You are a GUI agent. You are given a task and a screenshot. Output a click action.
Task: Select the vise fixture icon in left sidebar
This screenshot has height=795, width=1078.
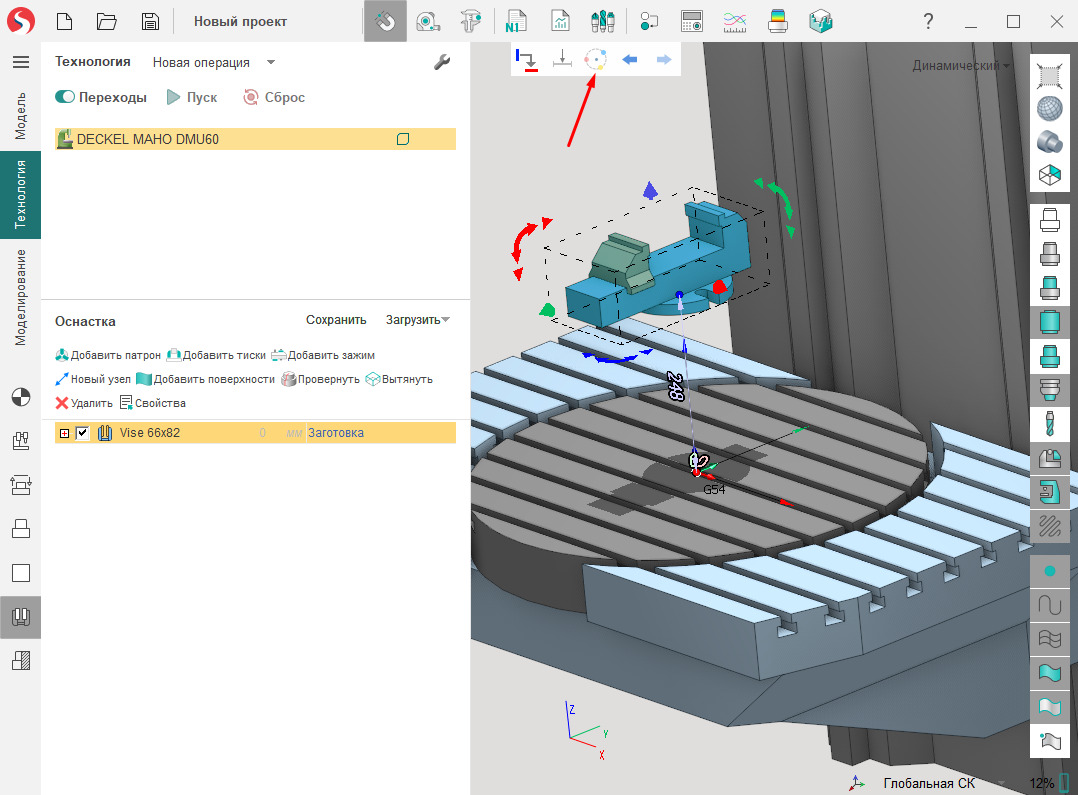[x=20, y=617]
